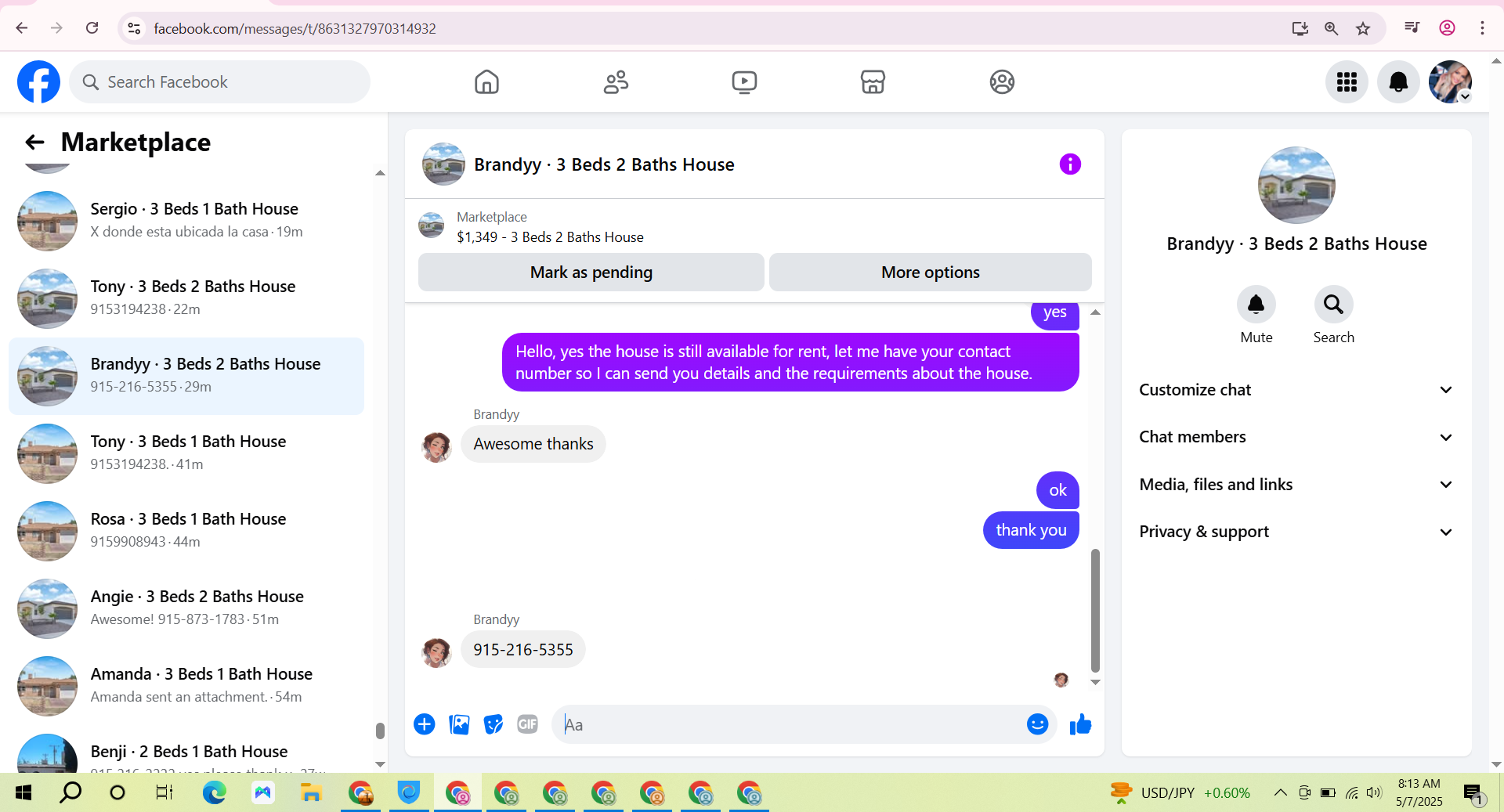Open the volume speaker tray icon
Viewport: 1504px width, 812px height.
(1374, 792)
